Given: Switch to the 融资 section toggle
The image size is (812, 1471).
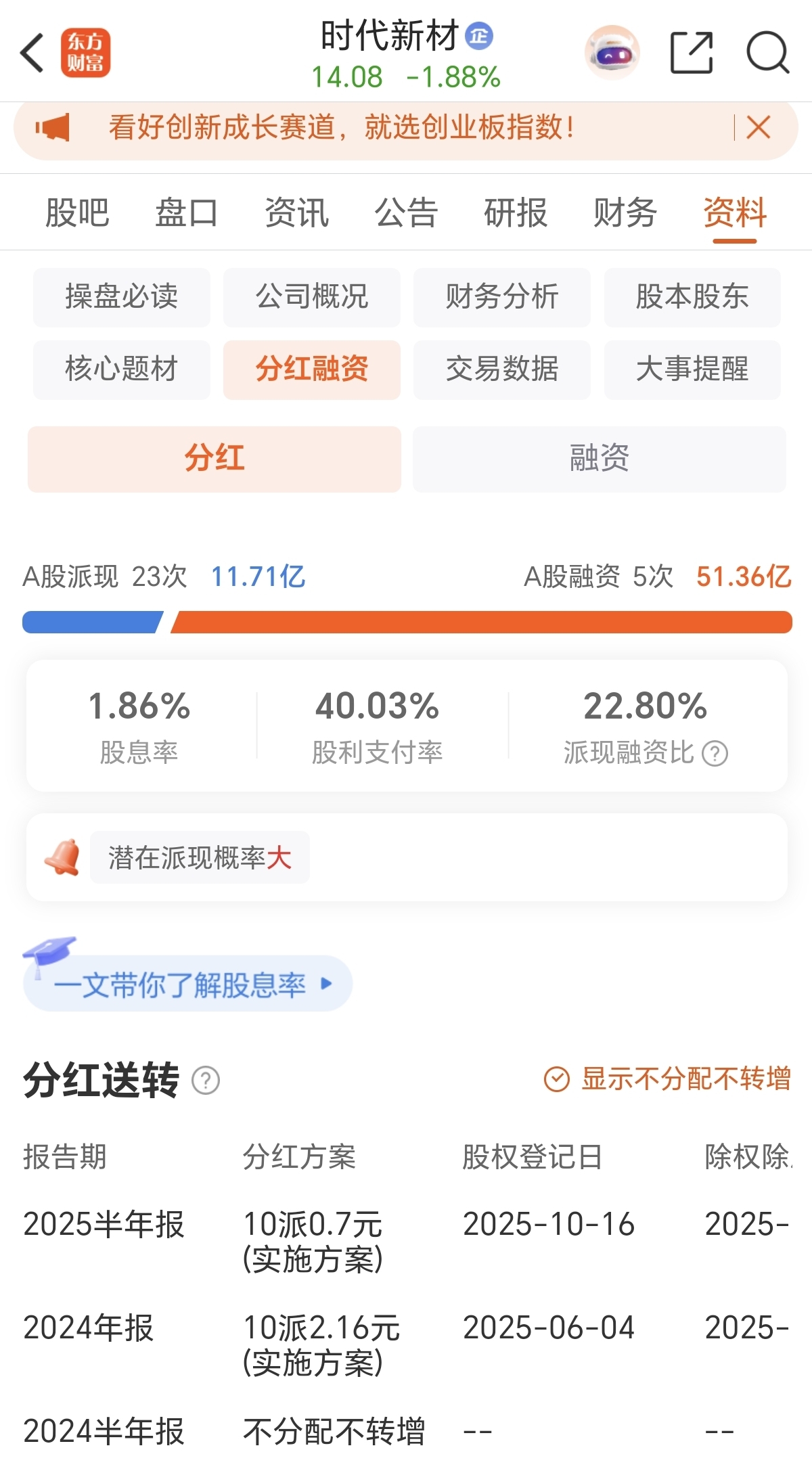Looking at the screenshot, I should [599, 459].
